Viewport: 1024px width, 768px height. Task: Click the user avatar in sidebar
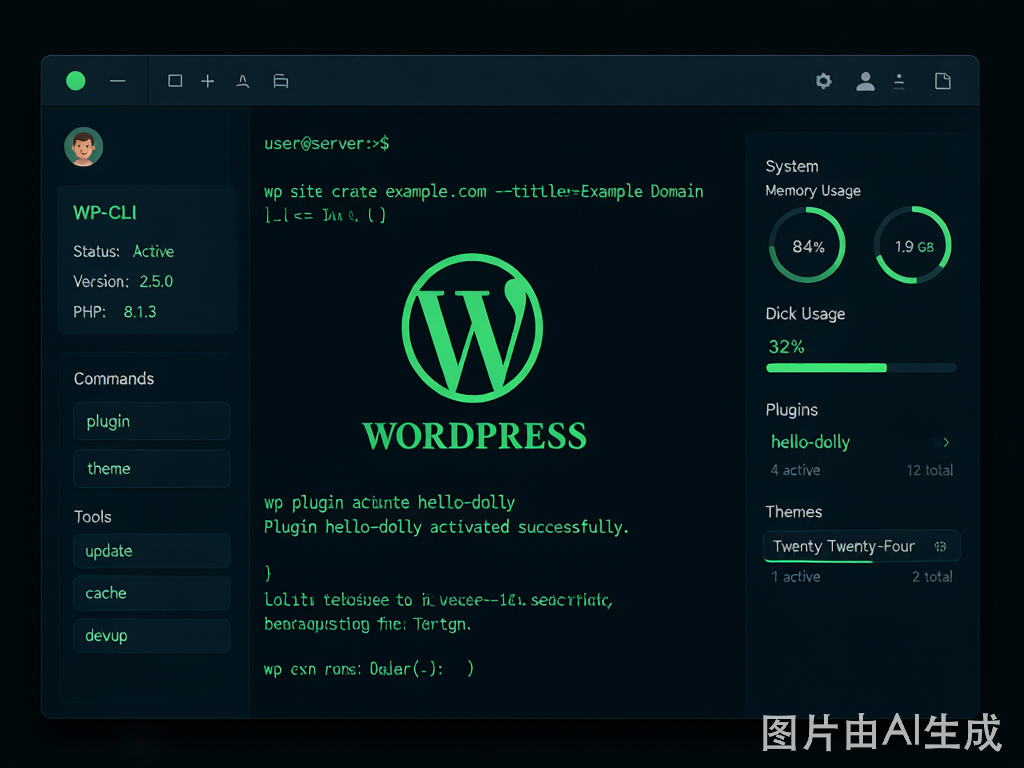click(x=84, y=147)
